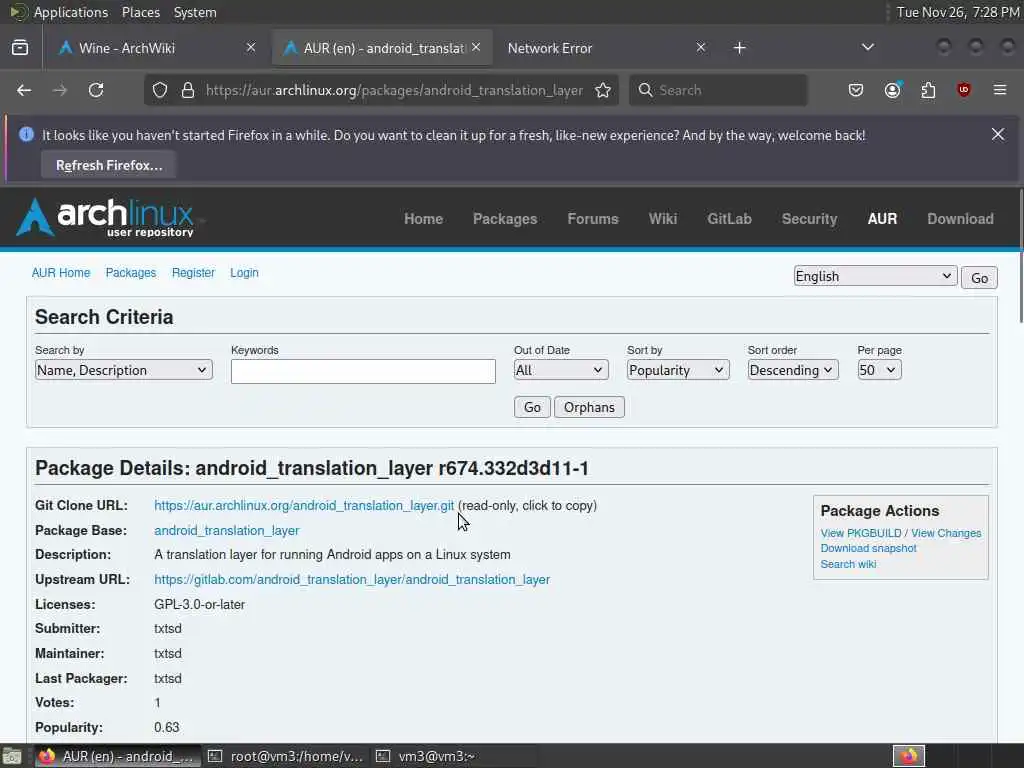Image resolution: width=1024 pixels, height=768 pixels.
Task: Open the Firefox View icon
Action: click(x=20, y=48)
